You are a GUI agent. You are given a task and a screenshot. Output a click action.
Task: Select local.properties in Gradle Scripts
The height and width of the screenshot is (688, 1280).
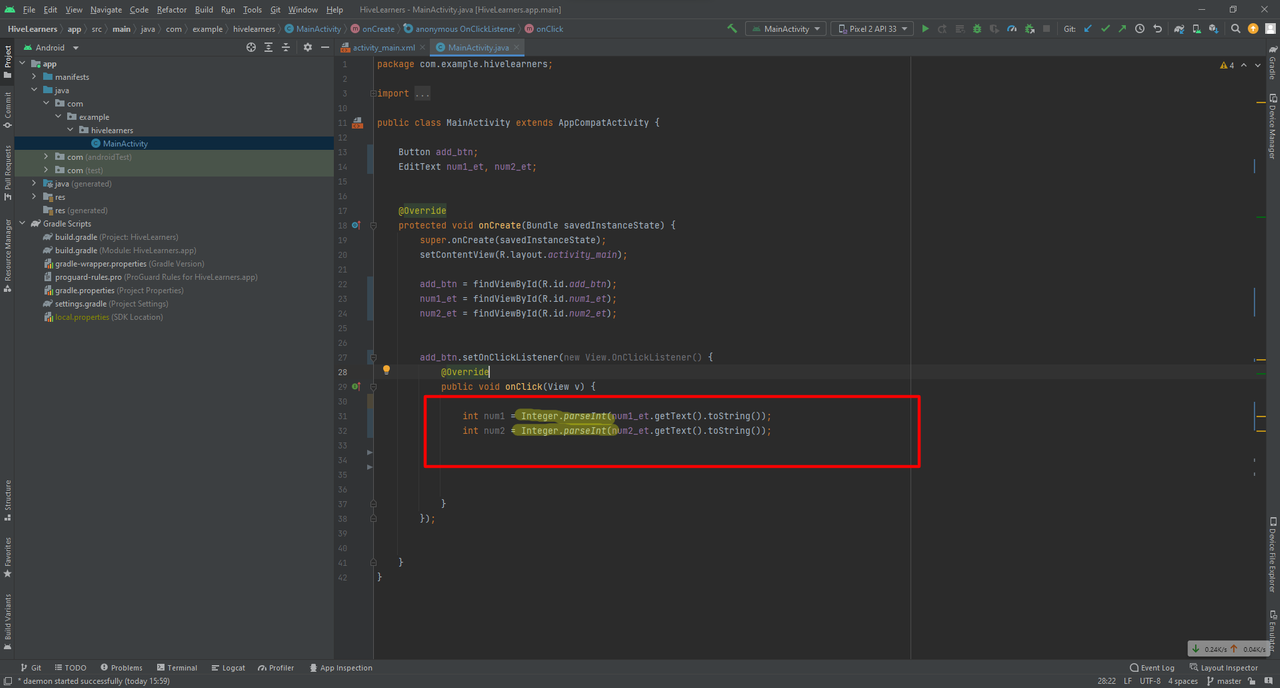point(102,317)
